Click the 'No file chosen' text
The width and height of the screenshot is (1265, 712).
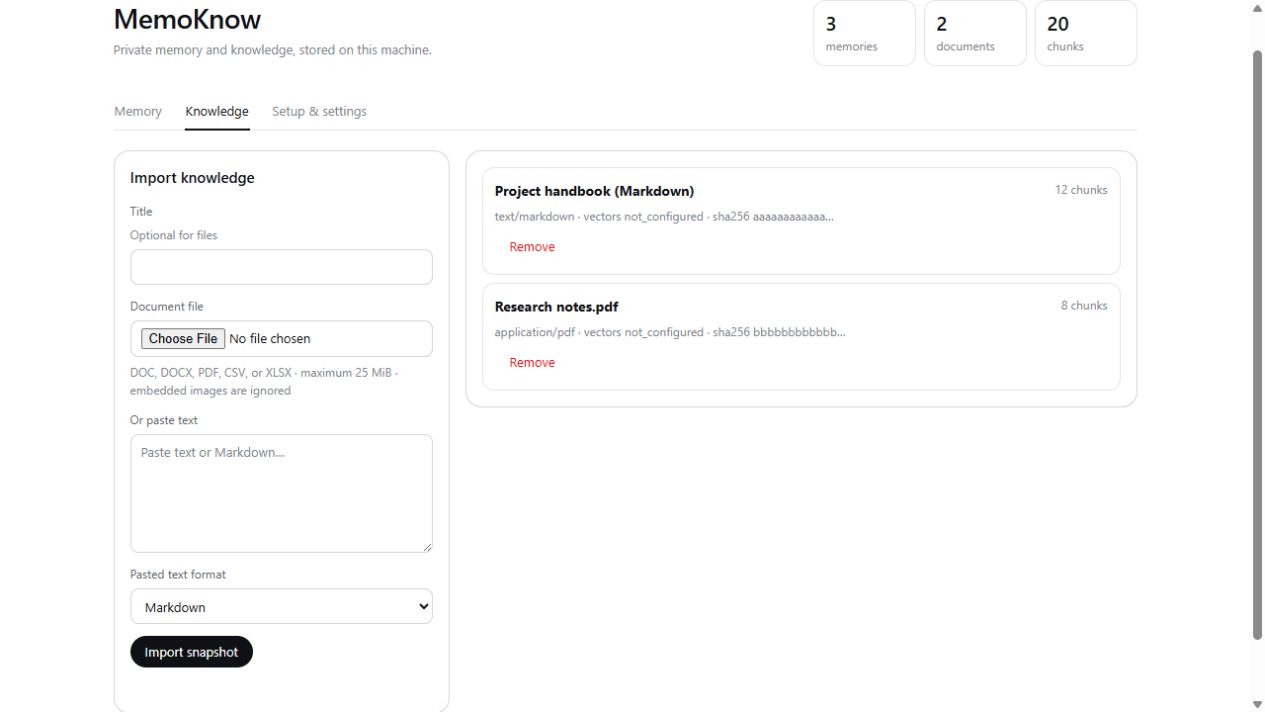click(x=270, y=339)
